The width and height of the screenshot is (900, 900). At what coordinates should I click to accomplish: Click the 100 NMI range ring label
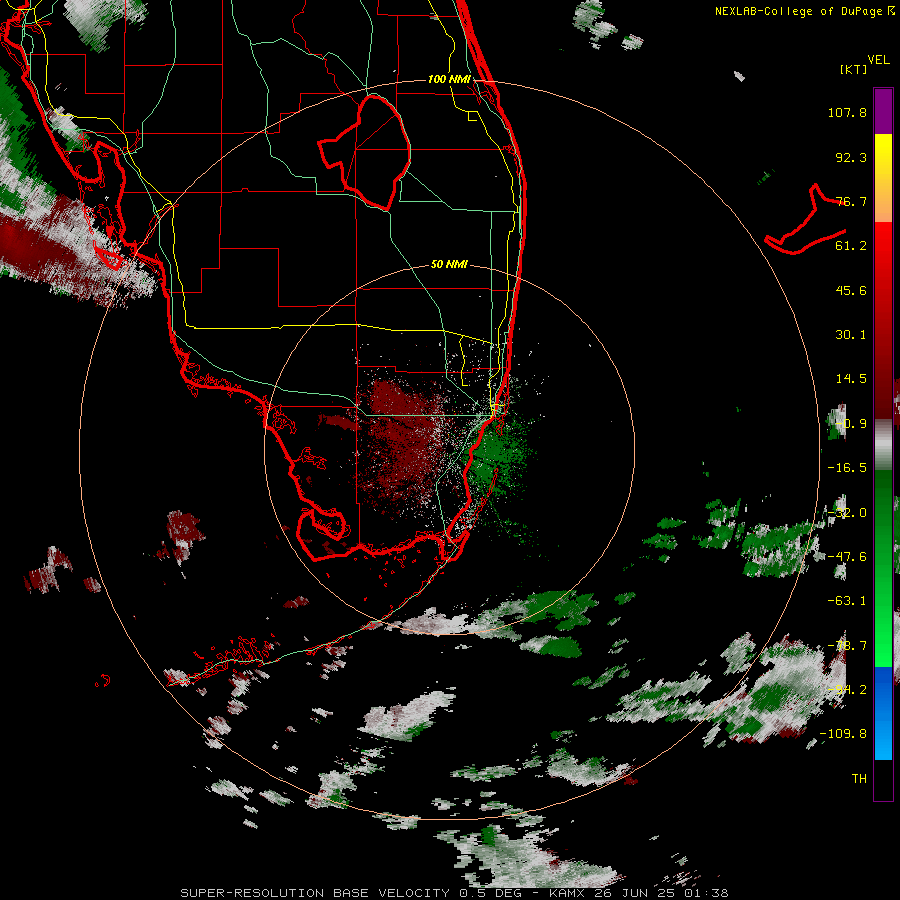click(x=449, y=79)
